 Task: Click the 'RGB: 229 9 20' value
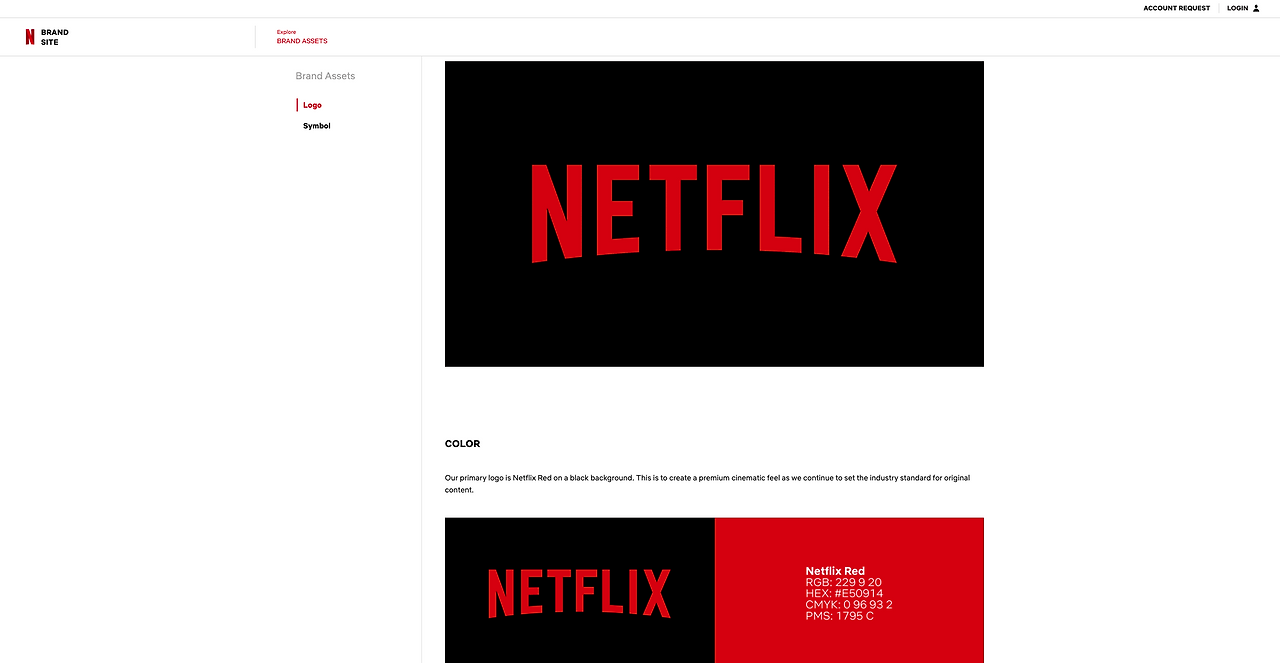pos(843,582)
